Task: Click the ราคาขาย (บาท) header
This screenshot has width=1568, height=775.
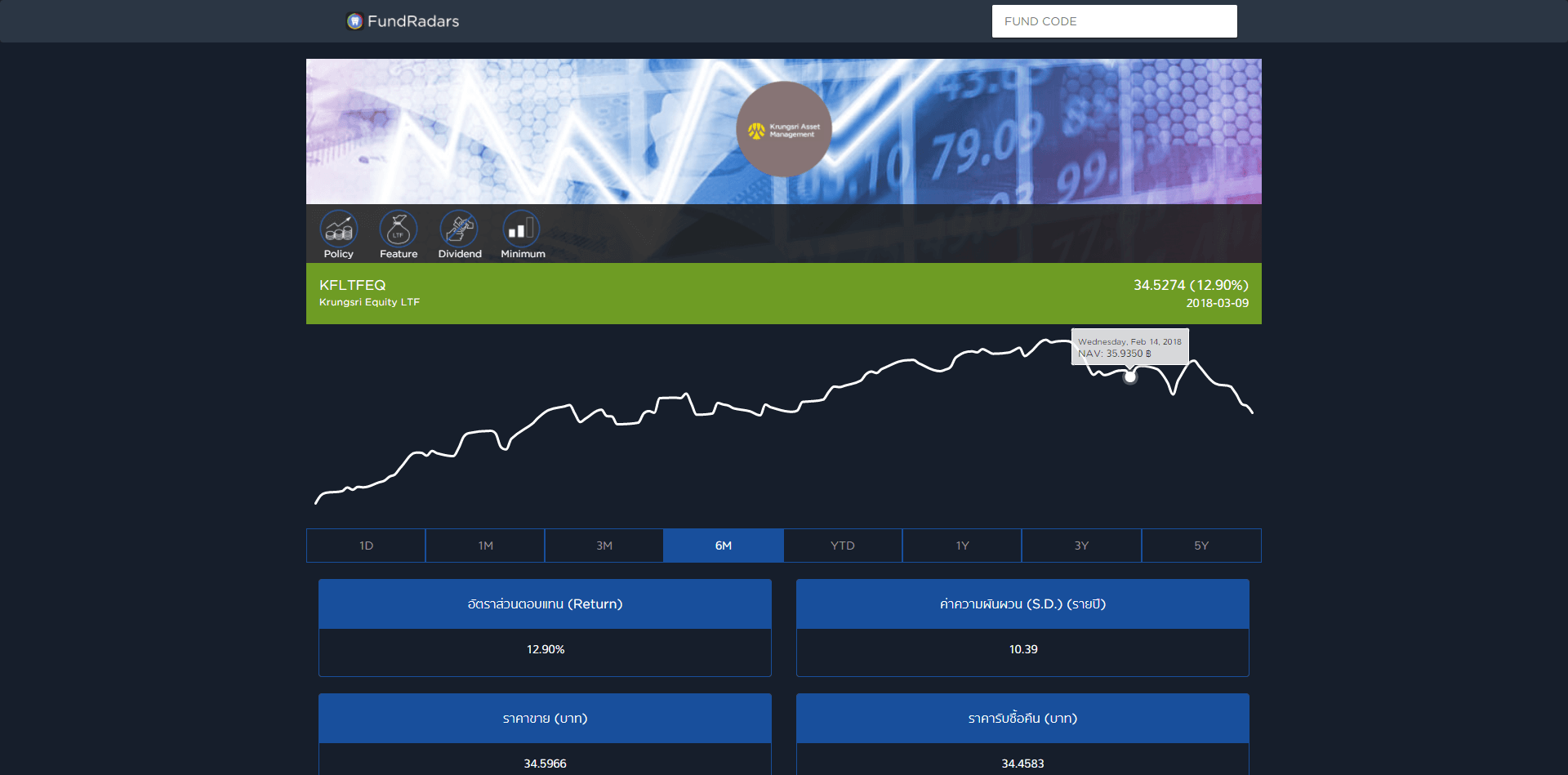Action: 545,719
